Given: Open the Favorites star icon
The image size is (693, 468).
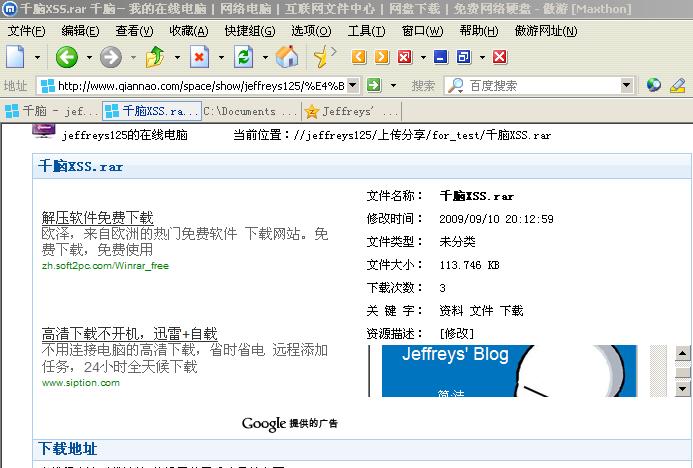Looking at the screenshot, I should click(x=321, y=57).
